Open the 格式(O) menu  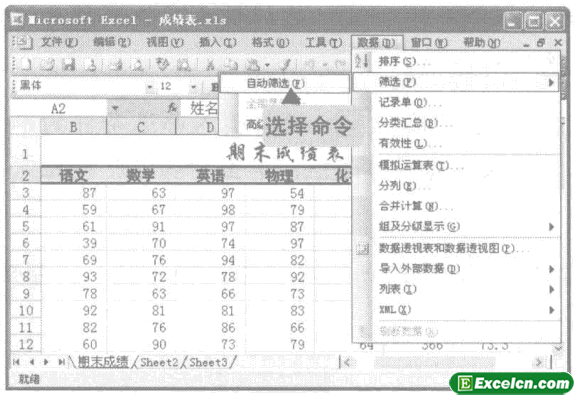click(x=271, y=42)
